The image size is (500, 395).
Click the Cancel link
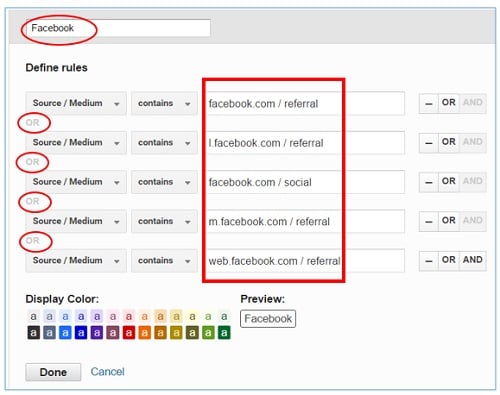click(x=107, y=372)
